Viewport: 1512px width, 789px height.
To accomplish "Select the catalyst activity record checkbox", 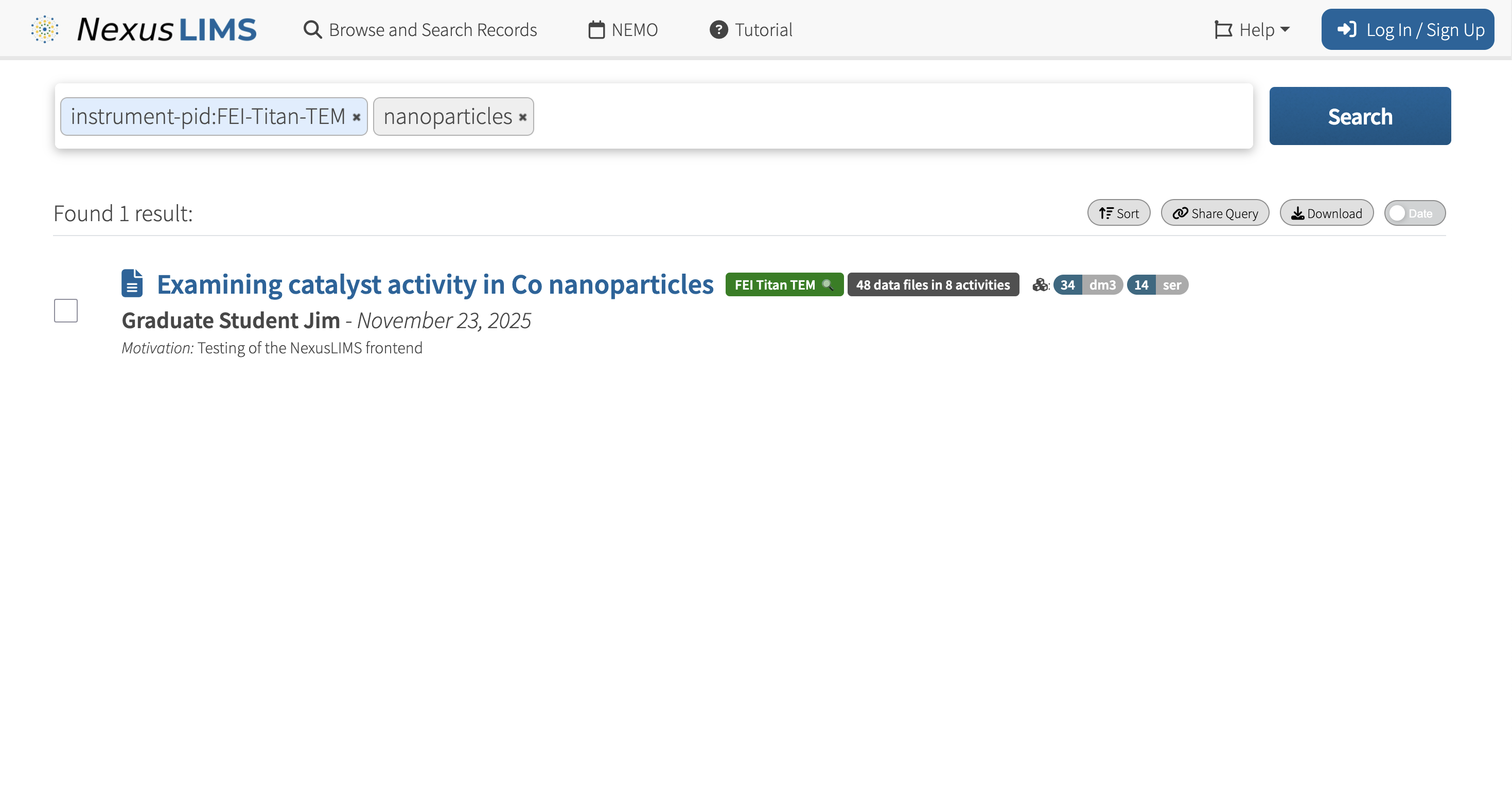I will click(66, 311).
